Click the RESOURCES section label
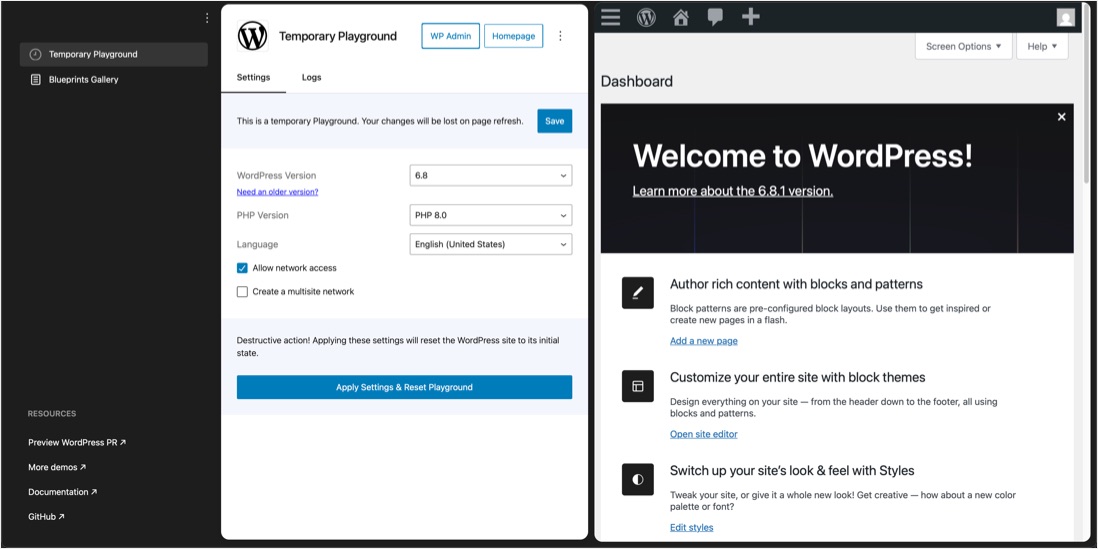 pyautogui.click(x=52, y=414)
